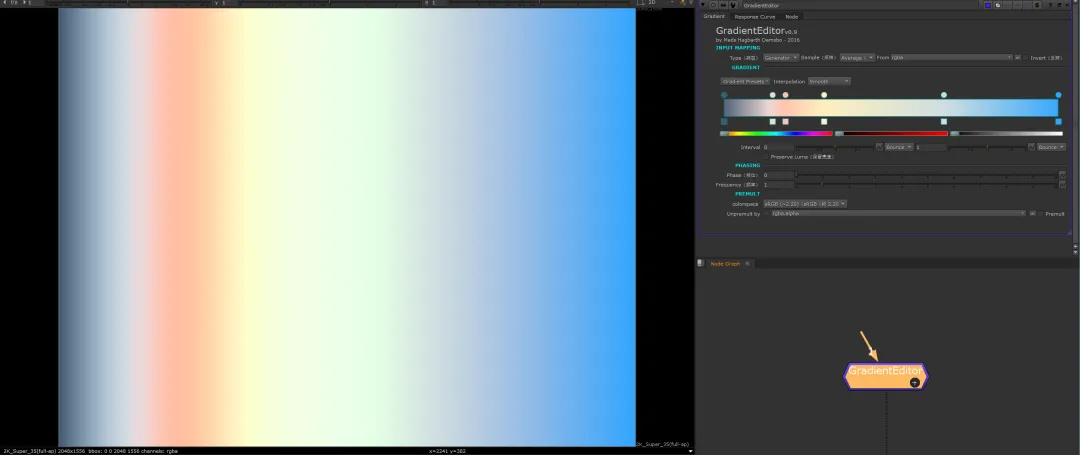Close the Node Graph tab with x
Screen dimensions: 1080x455
[x=748, y=264]
